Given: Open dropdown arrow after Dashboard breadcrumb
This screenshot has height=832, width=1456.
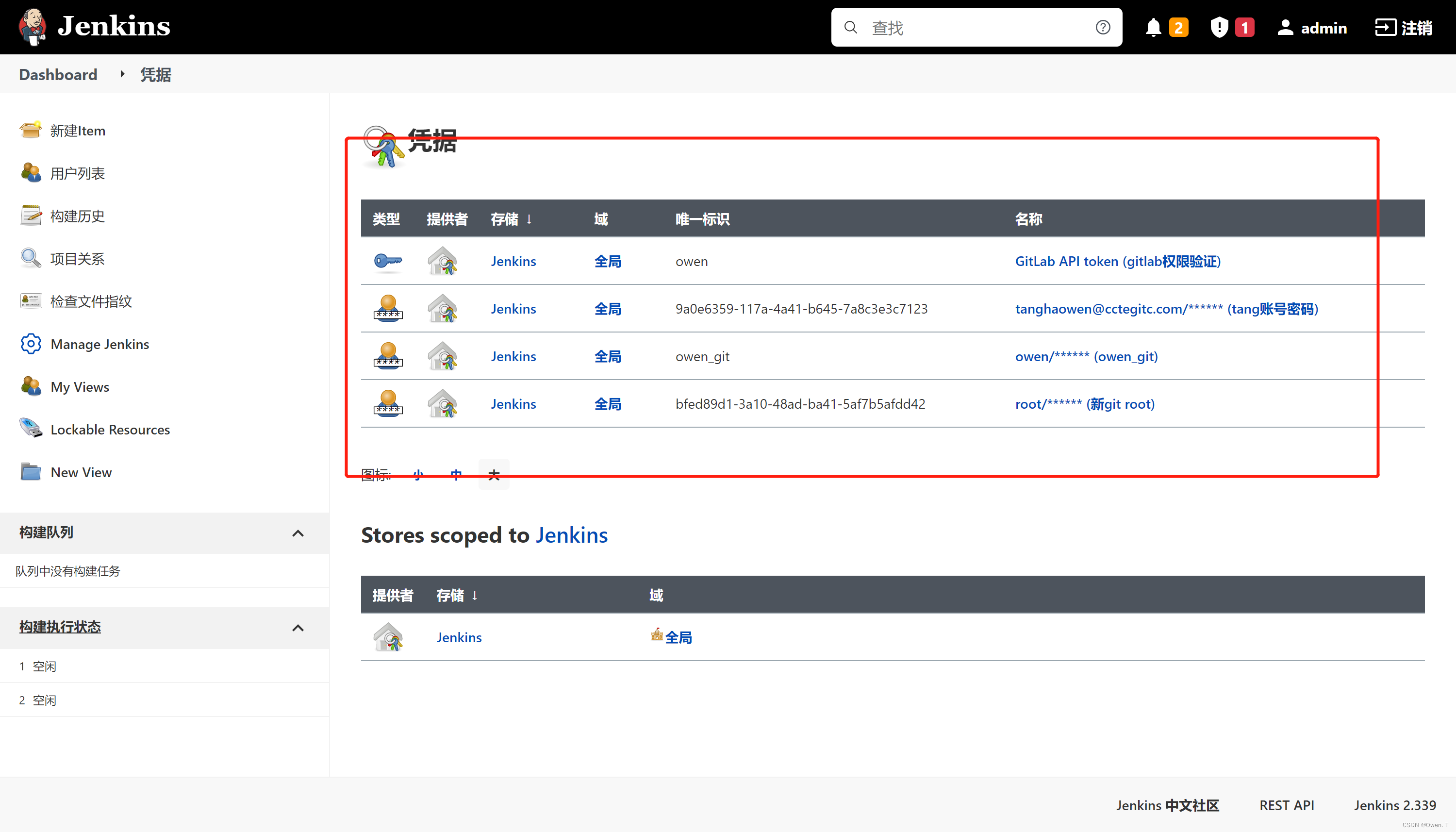Looking at the screenshot, I should [122, 74].
